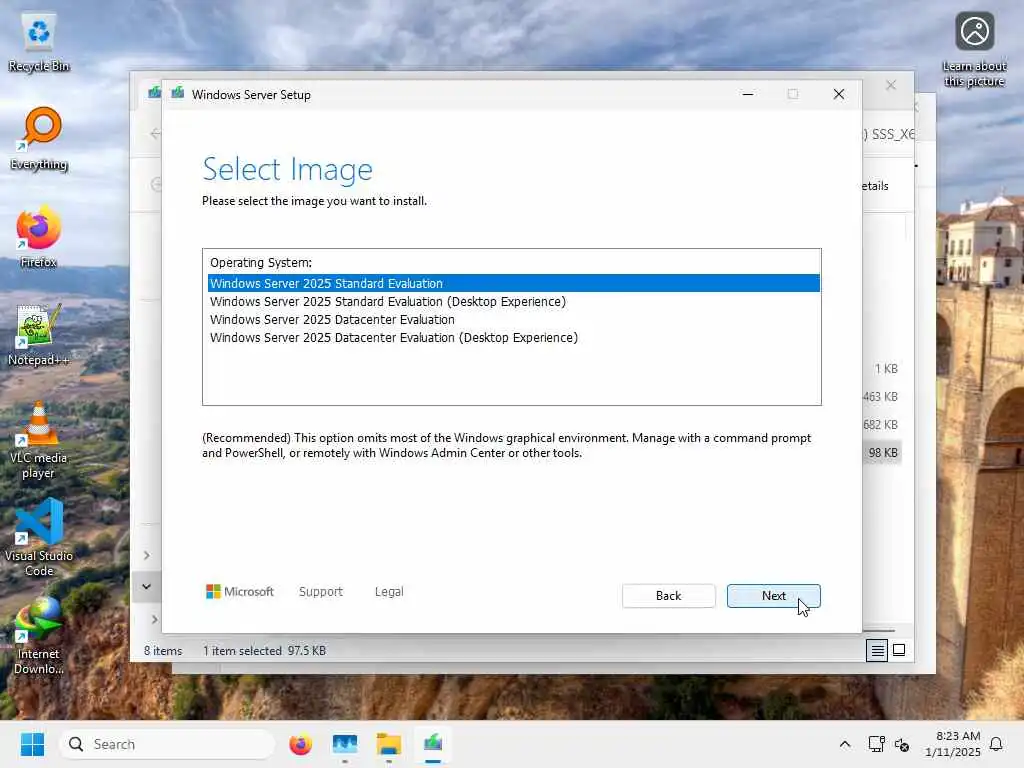Click the Back button
The width and height of the screenshot is (1024, 768).
pos(668,596)
